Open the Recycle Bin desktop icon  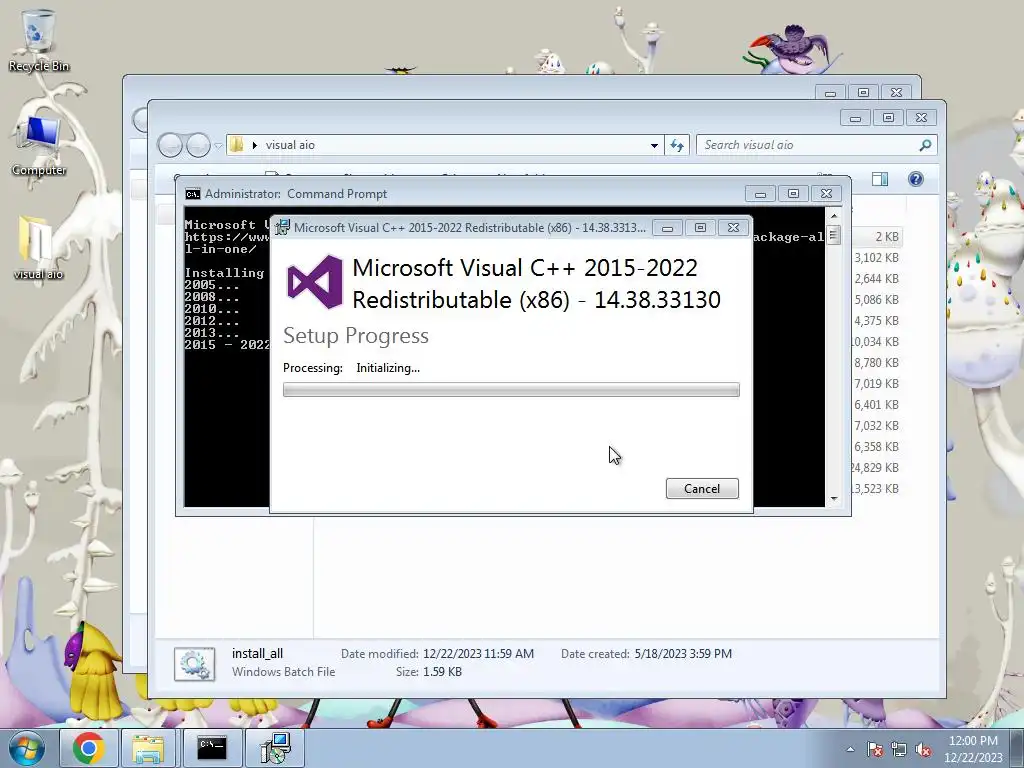pos(39,40)
